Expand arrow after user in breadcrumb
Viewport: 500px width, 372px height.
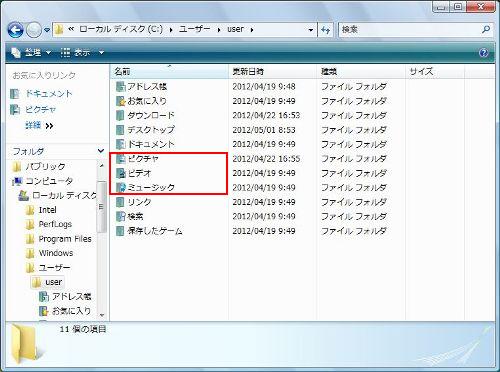(252, 30)
